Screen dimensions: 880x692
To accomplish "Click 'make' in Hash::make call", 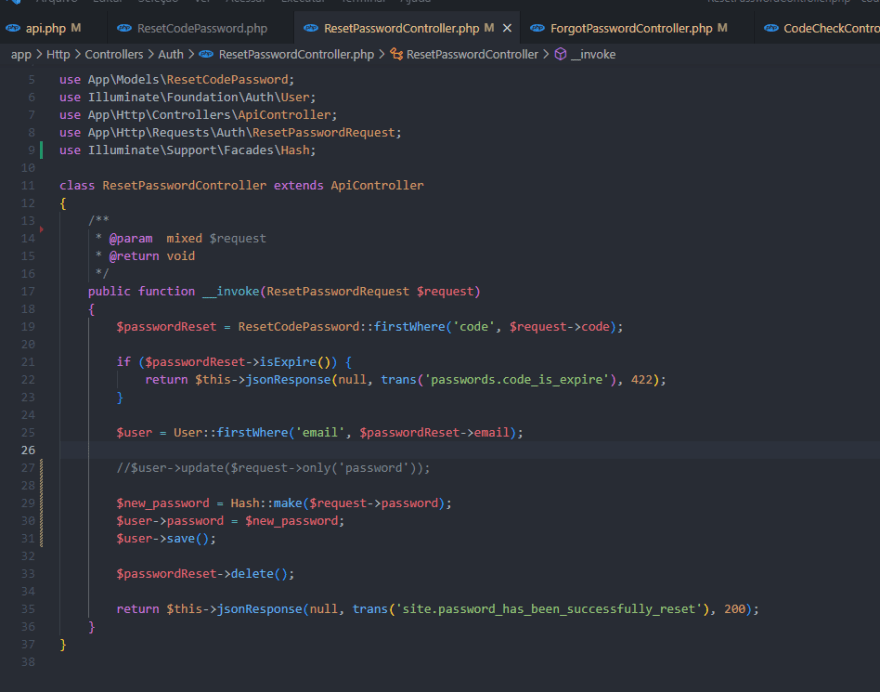I will coord(288,503).
